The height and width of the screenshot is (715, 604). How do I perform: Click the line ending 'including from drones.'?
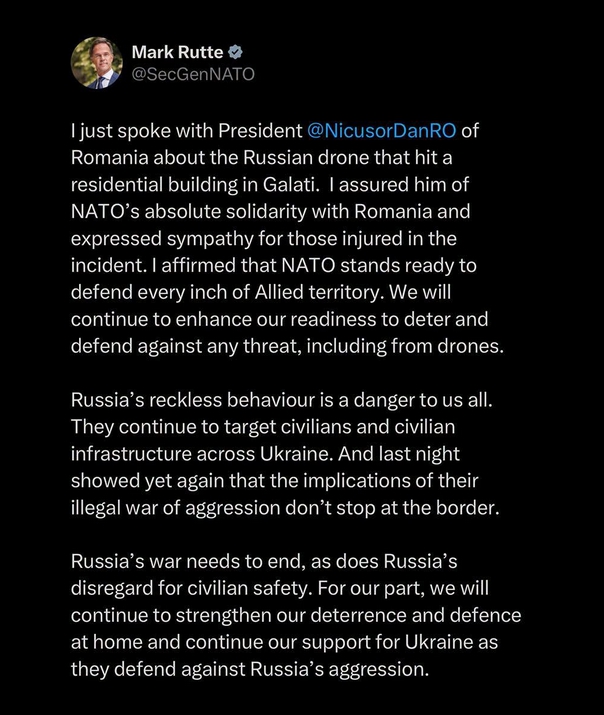[288, 347]
